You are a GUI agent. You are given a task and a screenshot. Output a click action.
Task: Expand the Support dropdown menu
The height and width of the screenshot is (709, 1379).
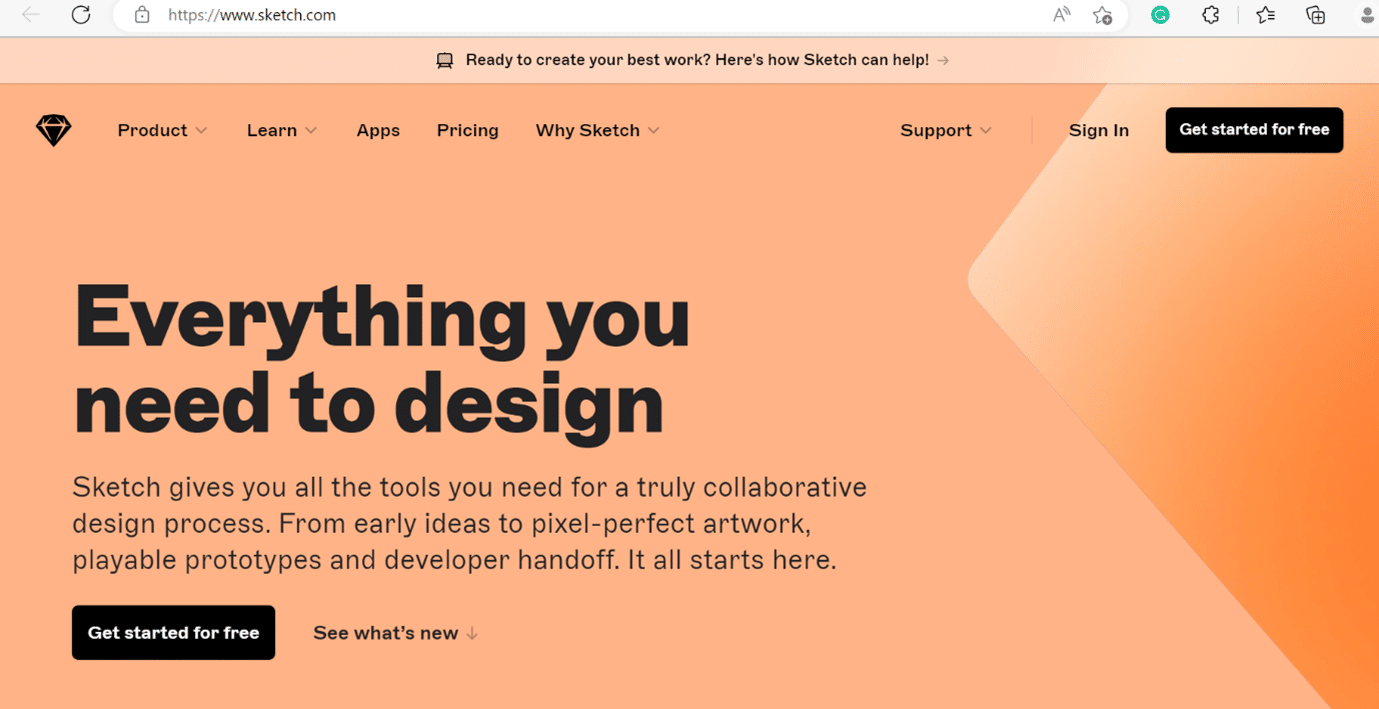tap(946, 130)
